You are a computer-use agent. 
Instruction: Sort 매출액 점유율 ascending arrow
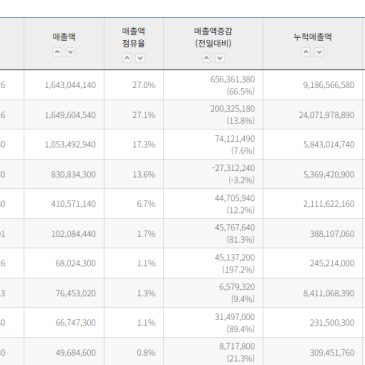coord(127,58)
